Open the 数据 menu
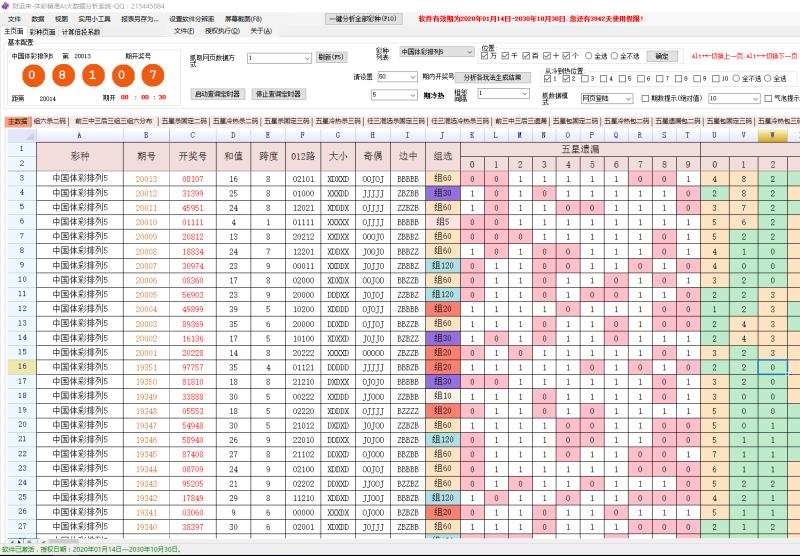 click(x=38, y=19)
